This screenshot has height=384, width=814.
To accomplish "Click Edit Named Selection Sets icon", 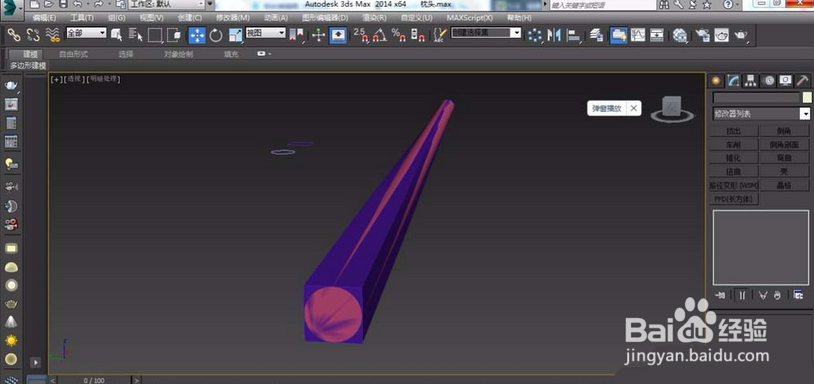I will pos(440,35).
